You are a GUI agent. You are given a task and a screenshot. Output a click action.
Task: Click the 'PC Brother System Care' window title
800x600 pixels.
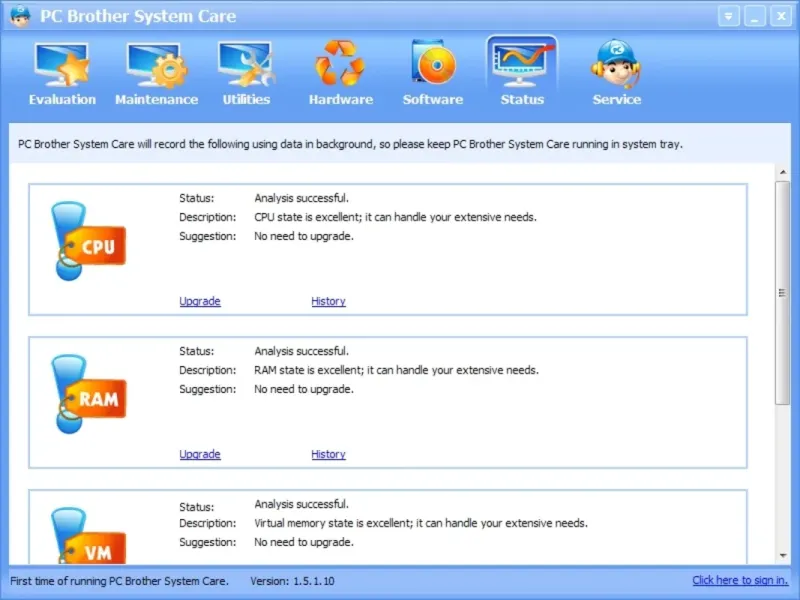pyautogui.click(x=138, y=16)
